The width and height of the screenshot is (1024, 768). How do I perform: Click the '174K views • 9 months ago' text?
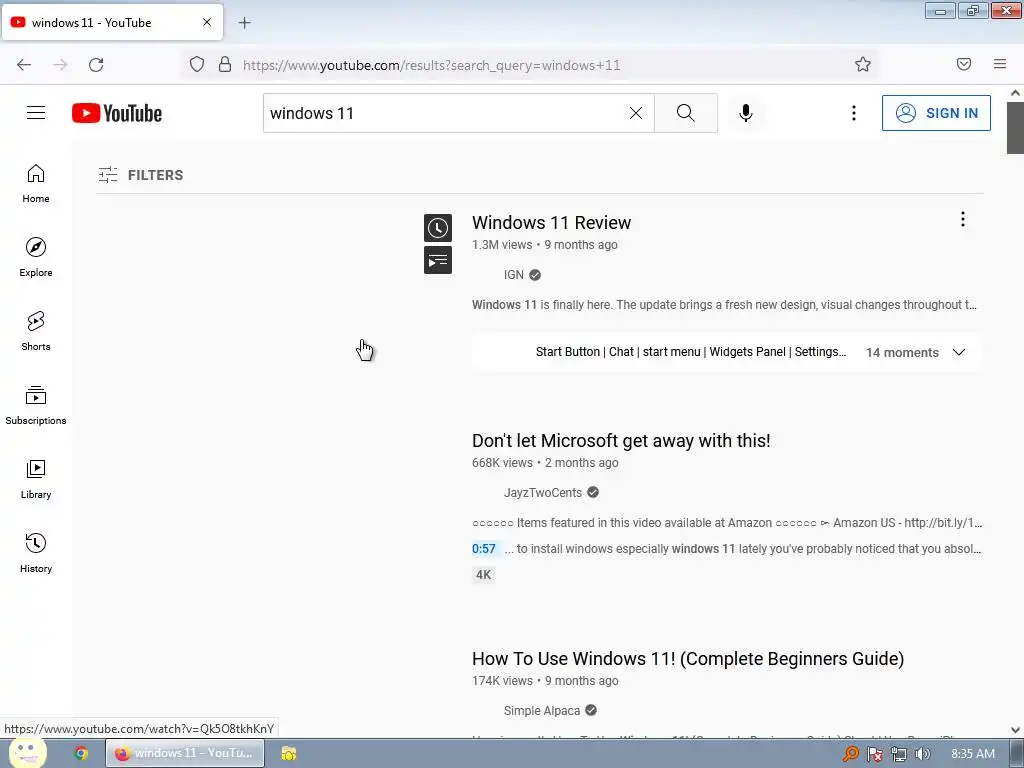(545, 681)
